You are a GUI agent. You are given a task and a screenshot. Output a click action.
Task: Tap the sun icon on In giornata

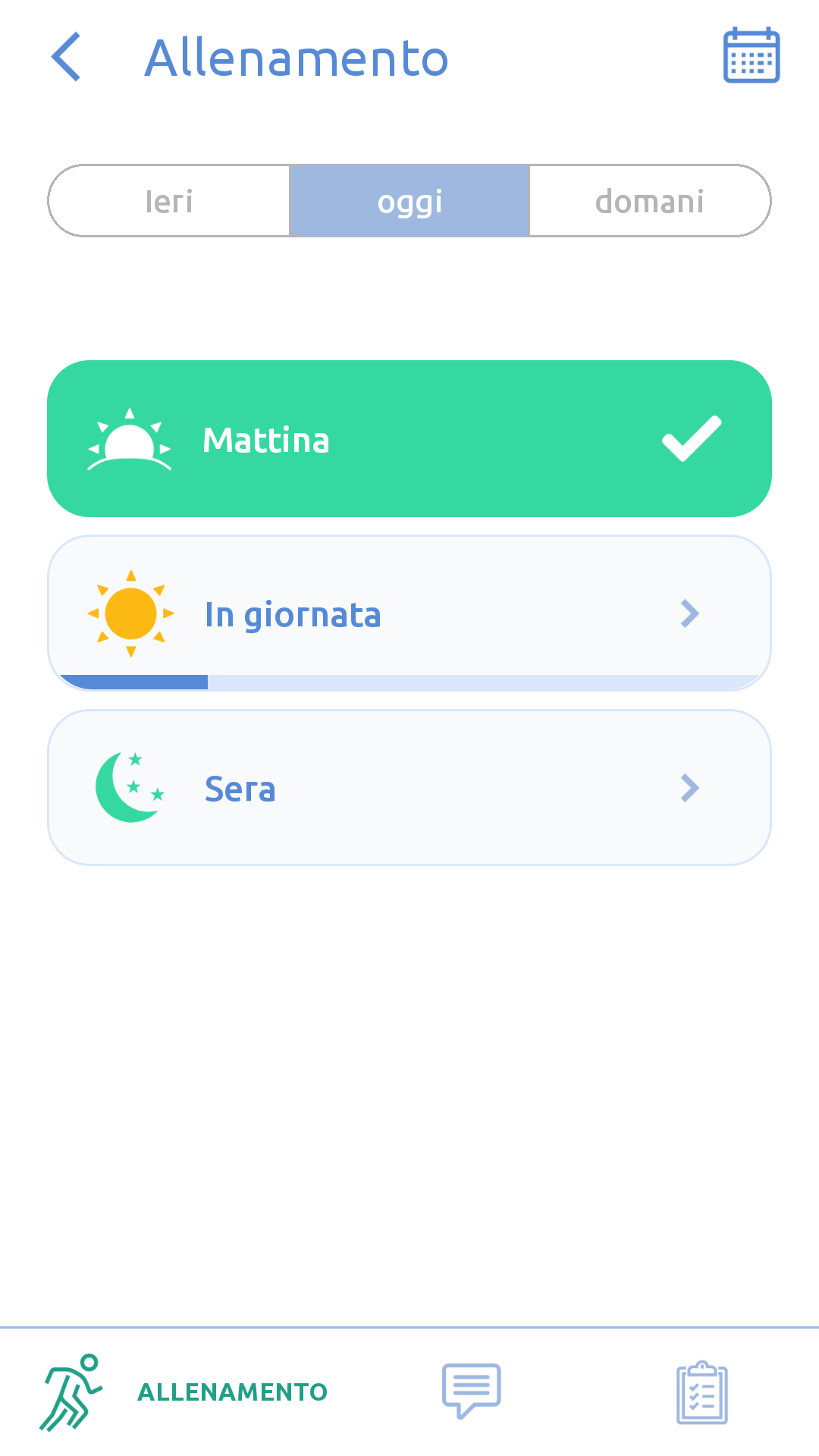tap(131, 613)
